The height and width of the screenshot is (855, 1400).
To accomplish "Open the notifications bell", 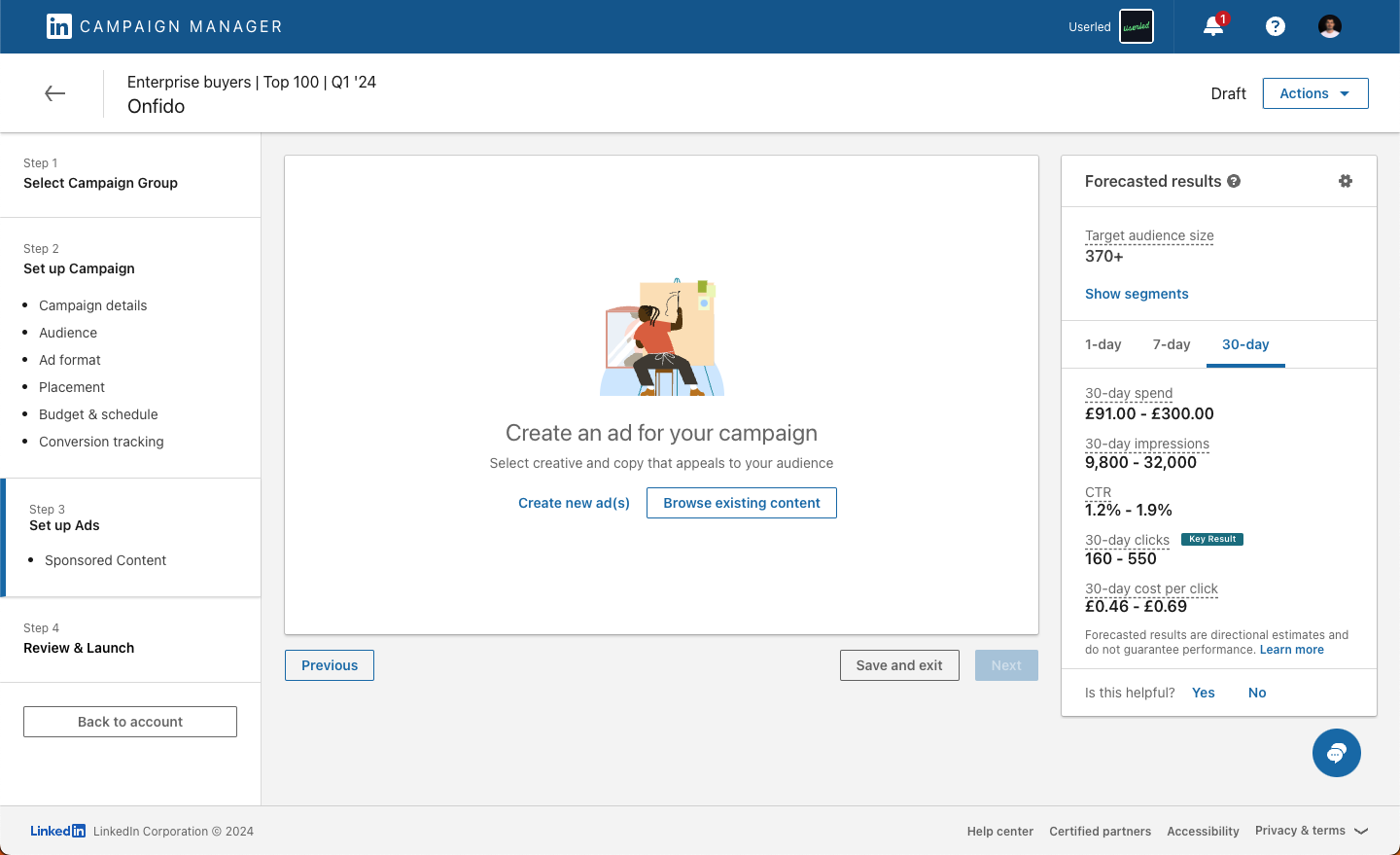I will point(1213,26).
